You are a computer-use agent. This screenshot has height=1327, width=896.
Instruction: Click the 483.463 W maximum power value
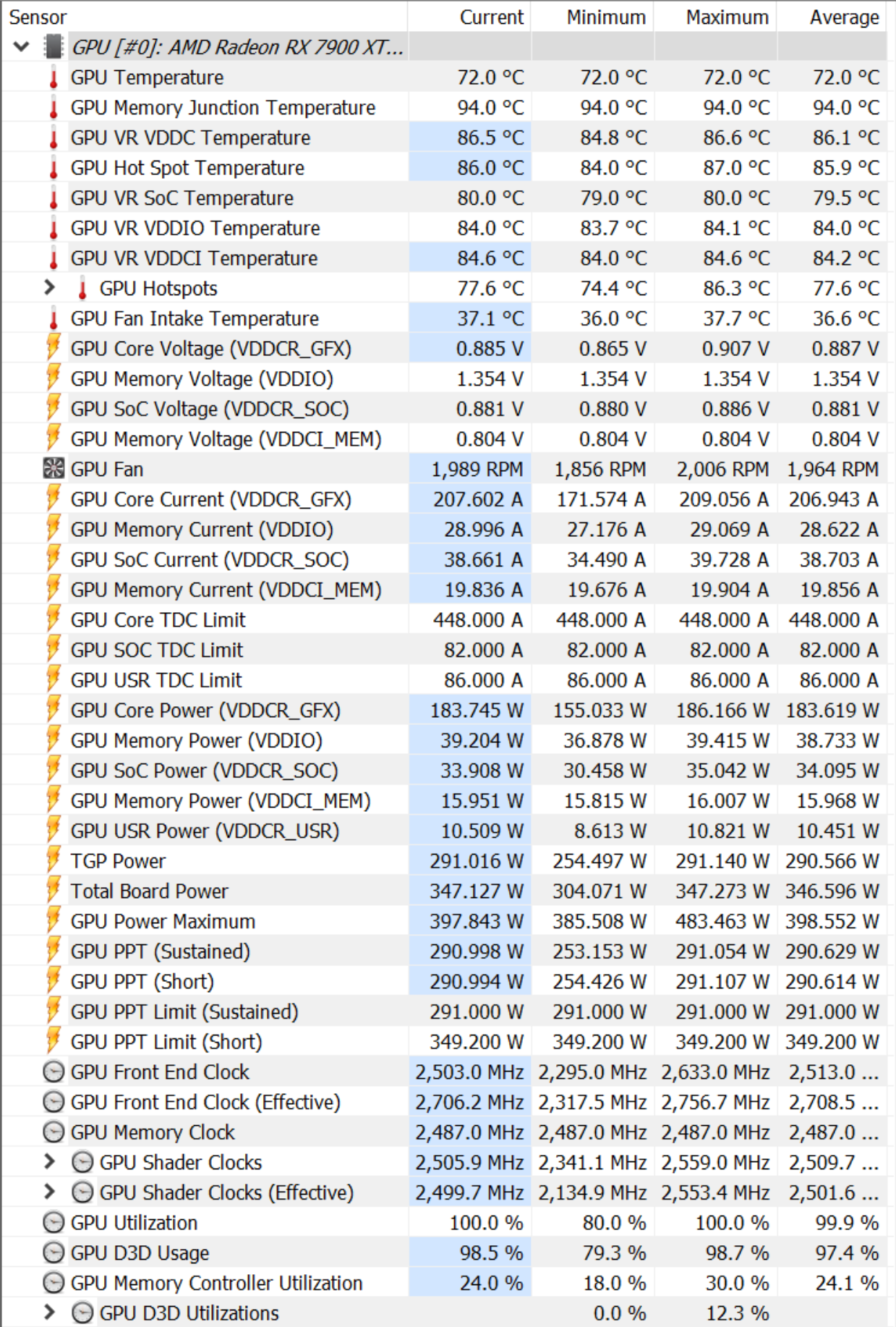pyautogui.click(x=722, y=921)
